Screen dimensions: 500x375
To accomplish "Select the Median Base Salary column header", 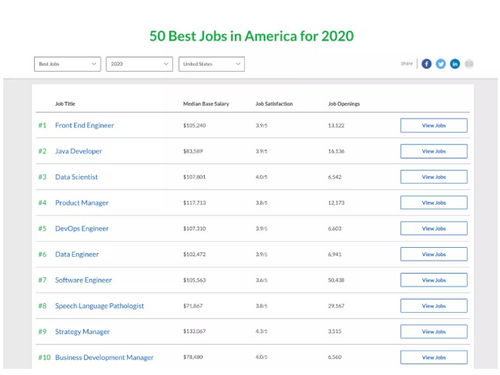I will coord(206,104).
